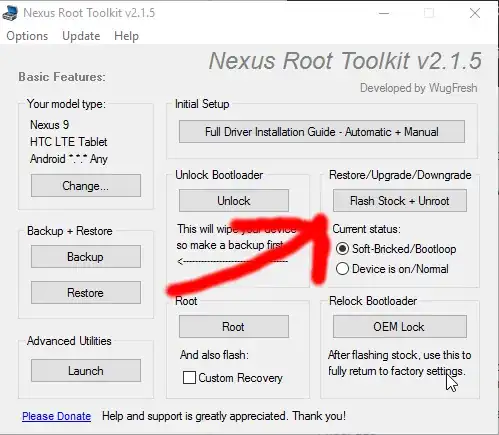Click the 'HTC LTE Tablet' text

68,142
